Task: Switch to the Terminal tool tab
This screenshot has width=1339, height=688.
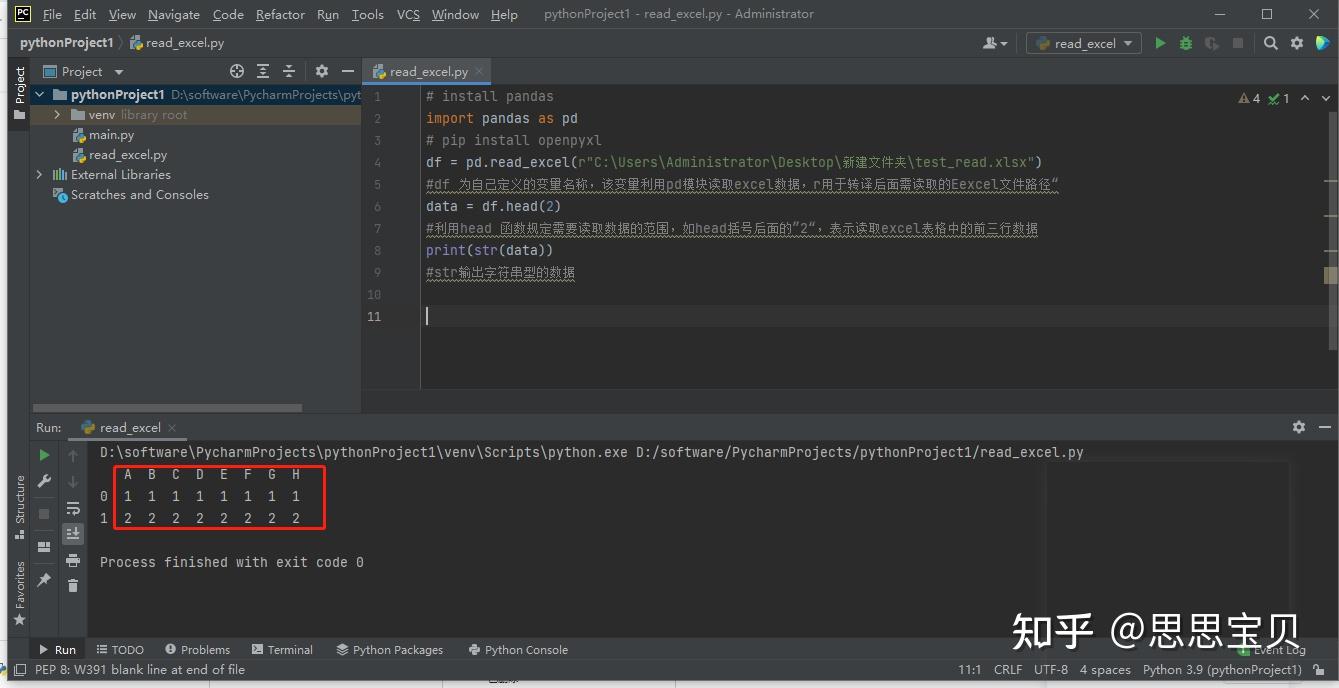Action: pos(283,650)
